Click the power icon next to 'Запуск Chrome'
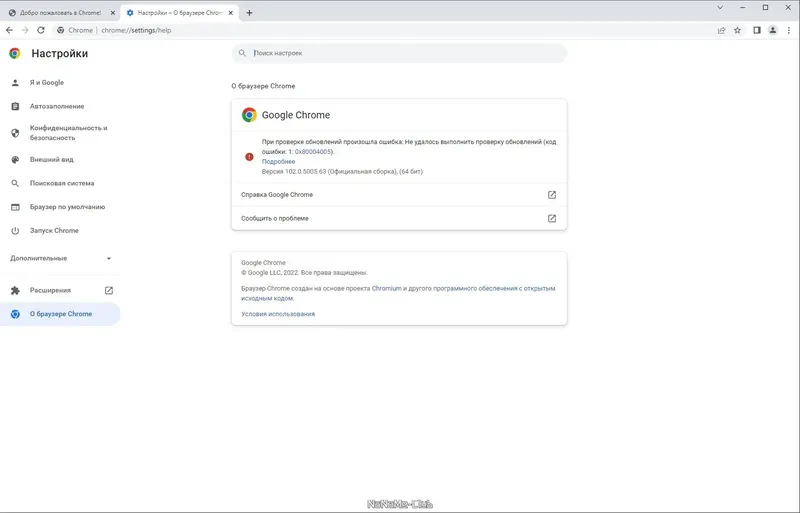Screen dimensions: 800x513 (x=15, y=231)
